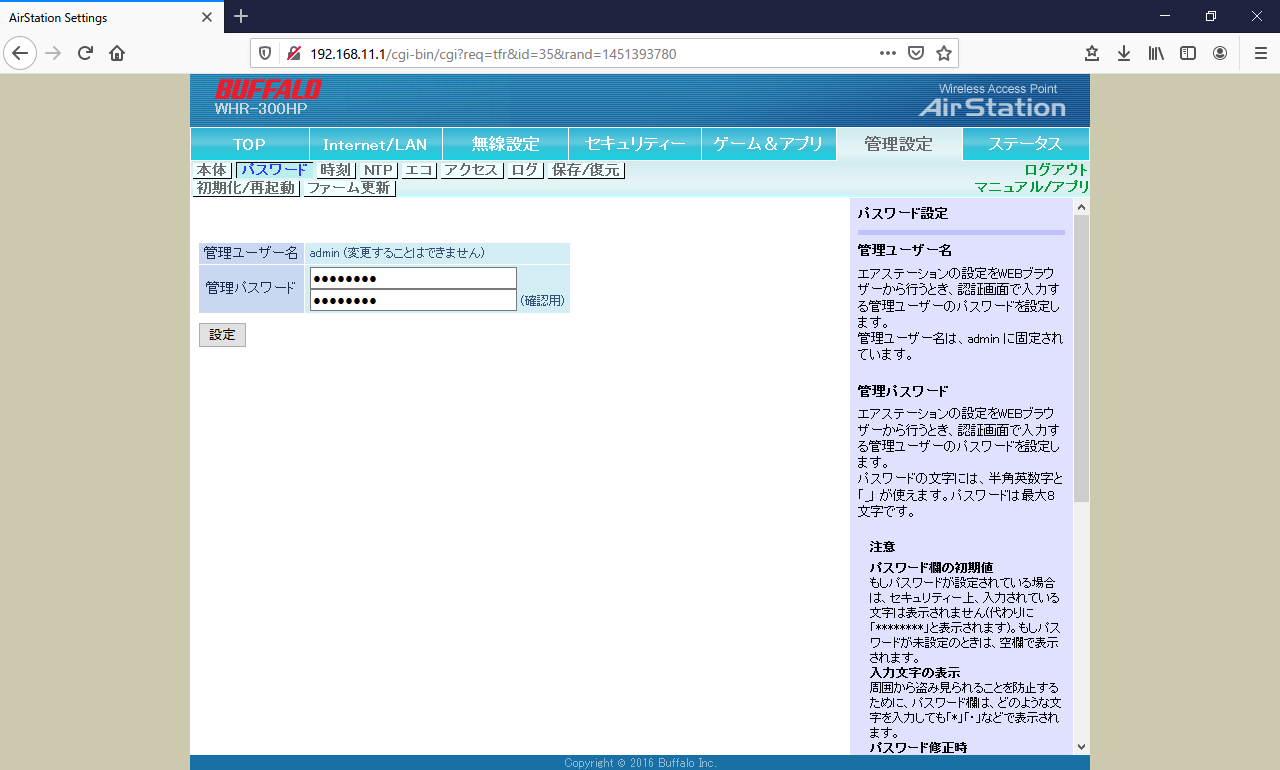Save page to Pocket icon
1280x770 pixels.
pyautogui.click(x=915, y=53)
